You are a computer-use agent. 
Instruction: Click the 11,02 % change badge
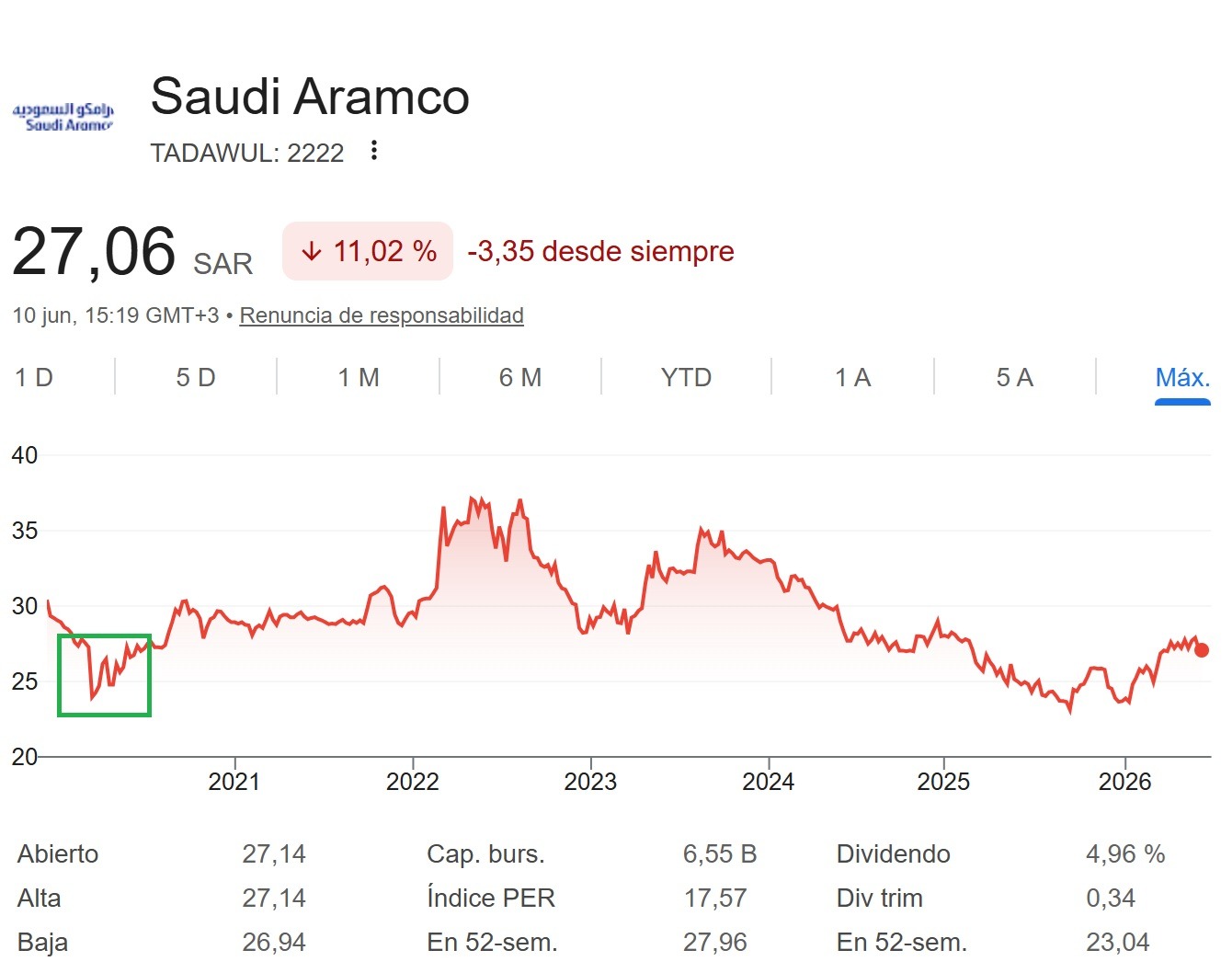(368, 251)
